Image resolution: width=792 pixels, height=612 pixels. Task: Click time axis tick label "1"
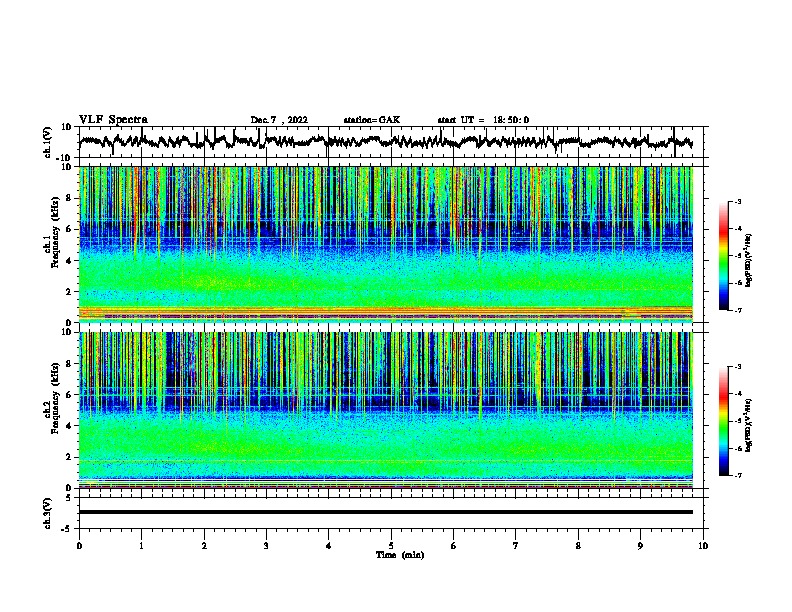click(x=141, y=546)
